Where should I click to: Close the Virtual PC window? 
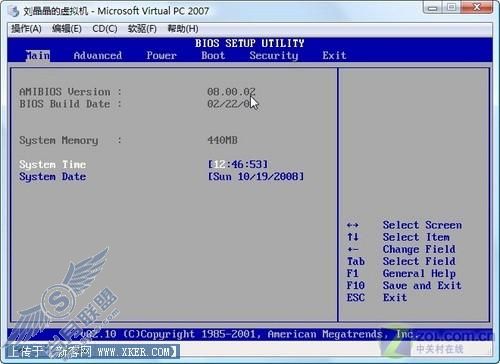click(477, 7)
